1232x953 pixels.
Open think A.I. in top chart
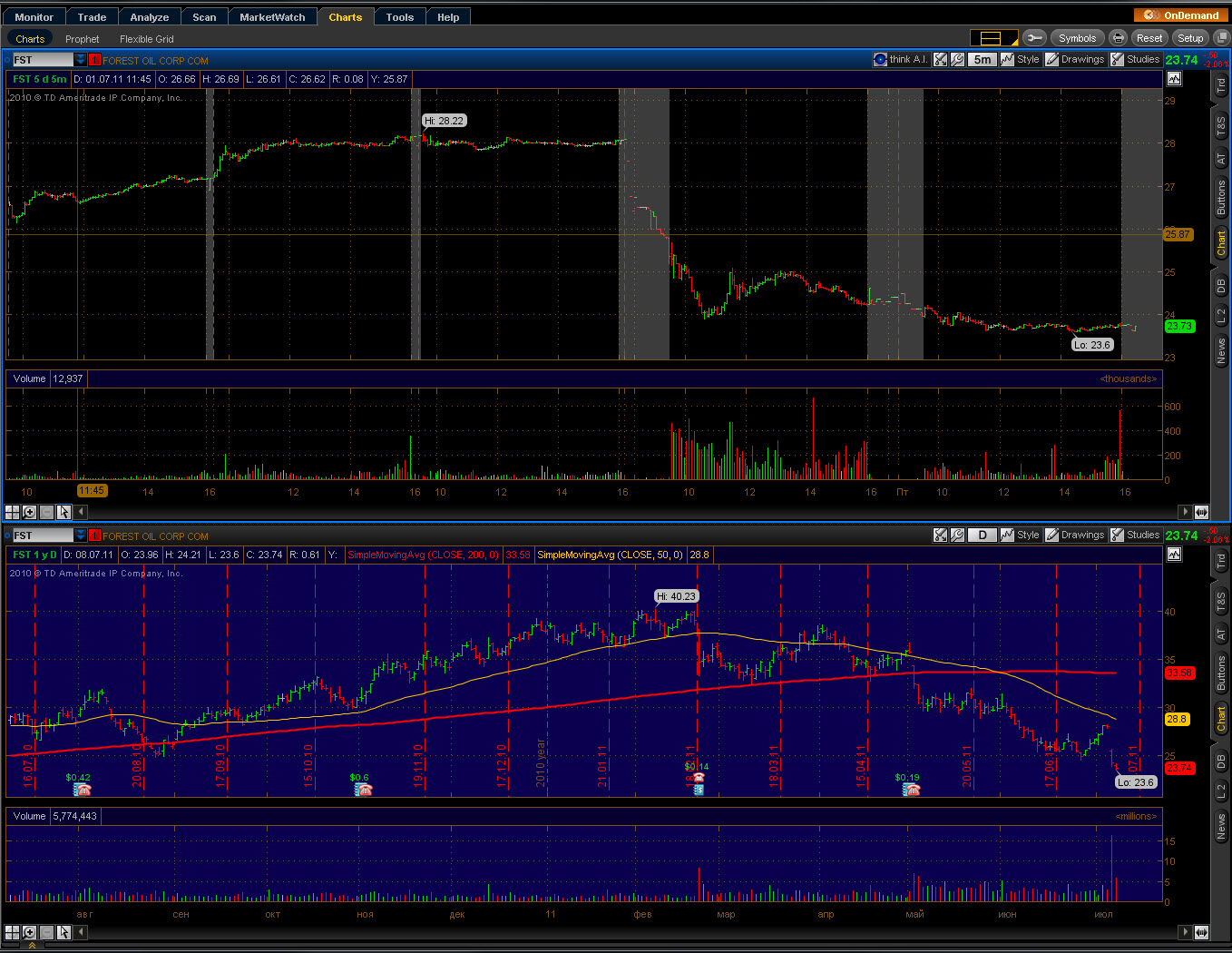pyautogui.click(x=901, y=59)
